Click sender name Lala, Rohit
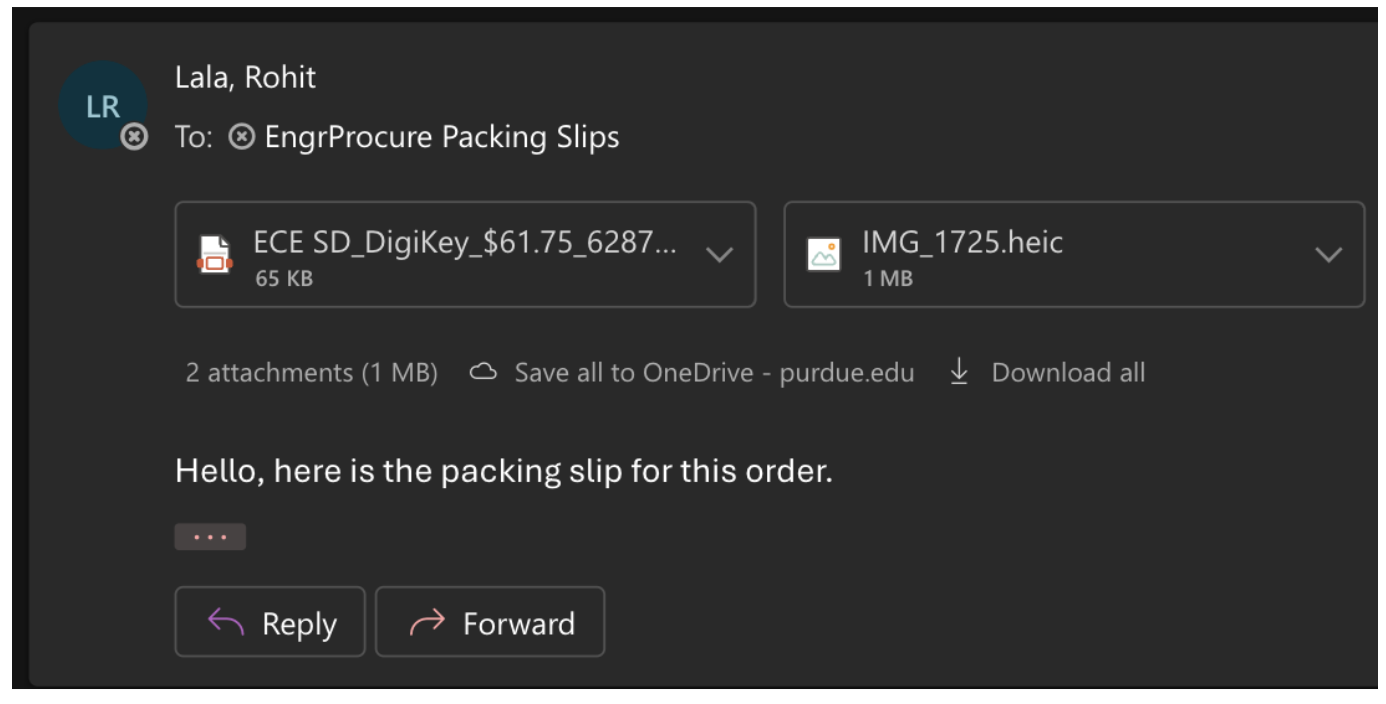 coord(245,78)
